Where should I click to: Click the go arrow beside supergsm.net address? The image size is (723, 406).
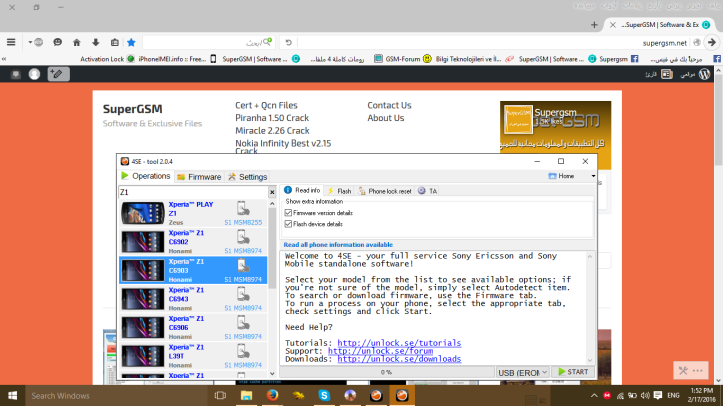712,42
